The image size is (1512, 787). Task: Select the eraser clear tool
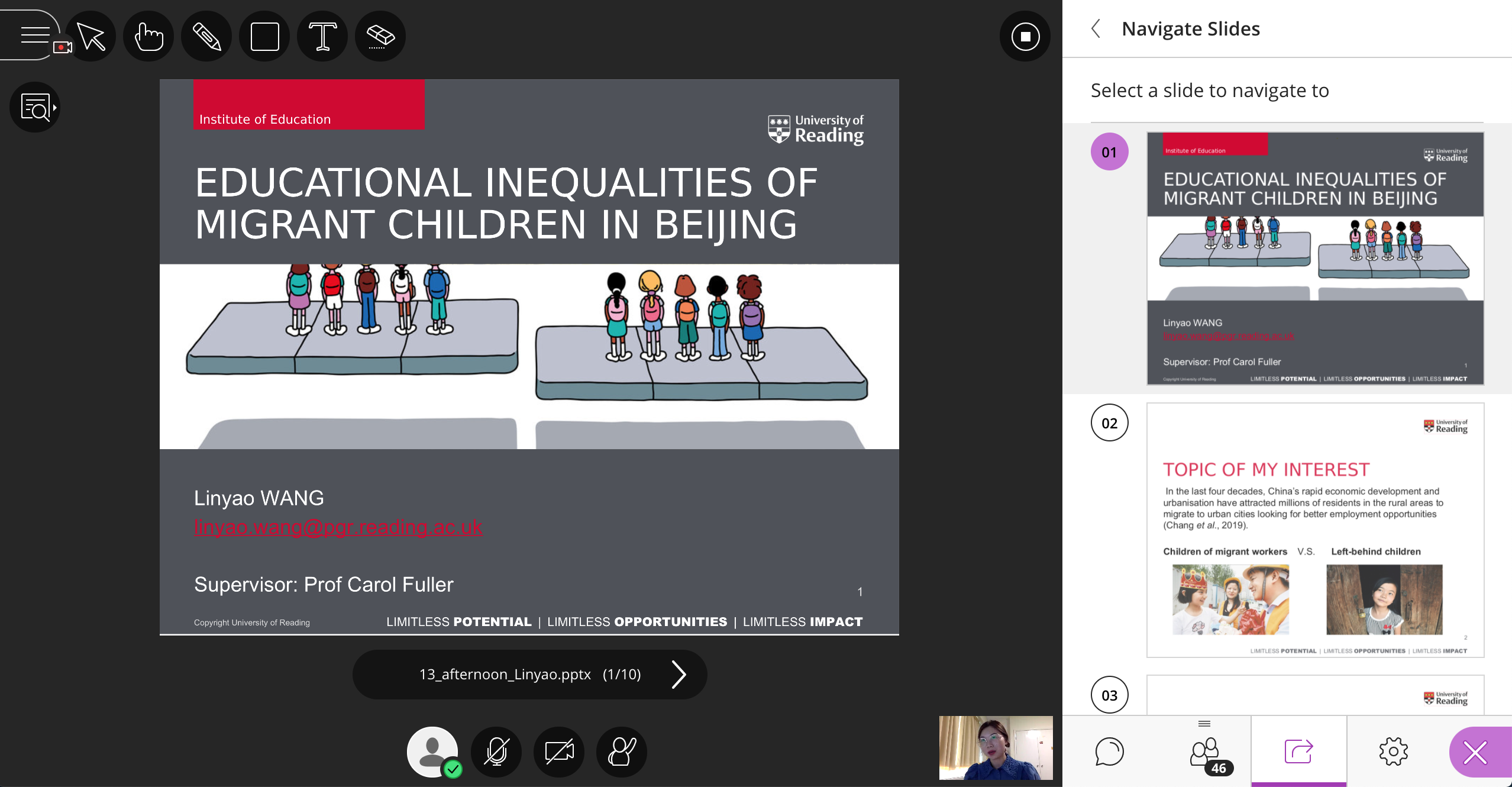[380, 37]
